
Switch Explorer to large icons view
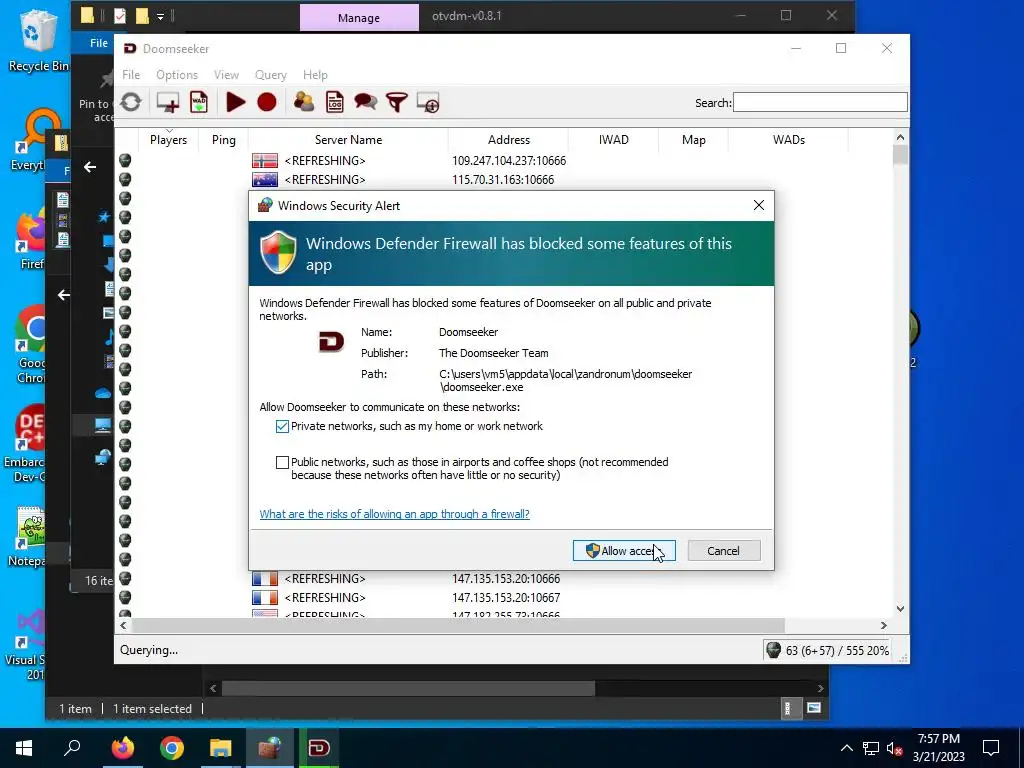click(814, 708)
